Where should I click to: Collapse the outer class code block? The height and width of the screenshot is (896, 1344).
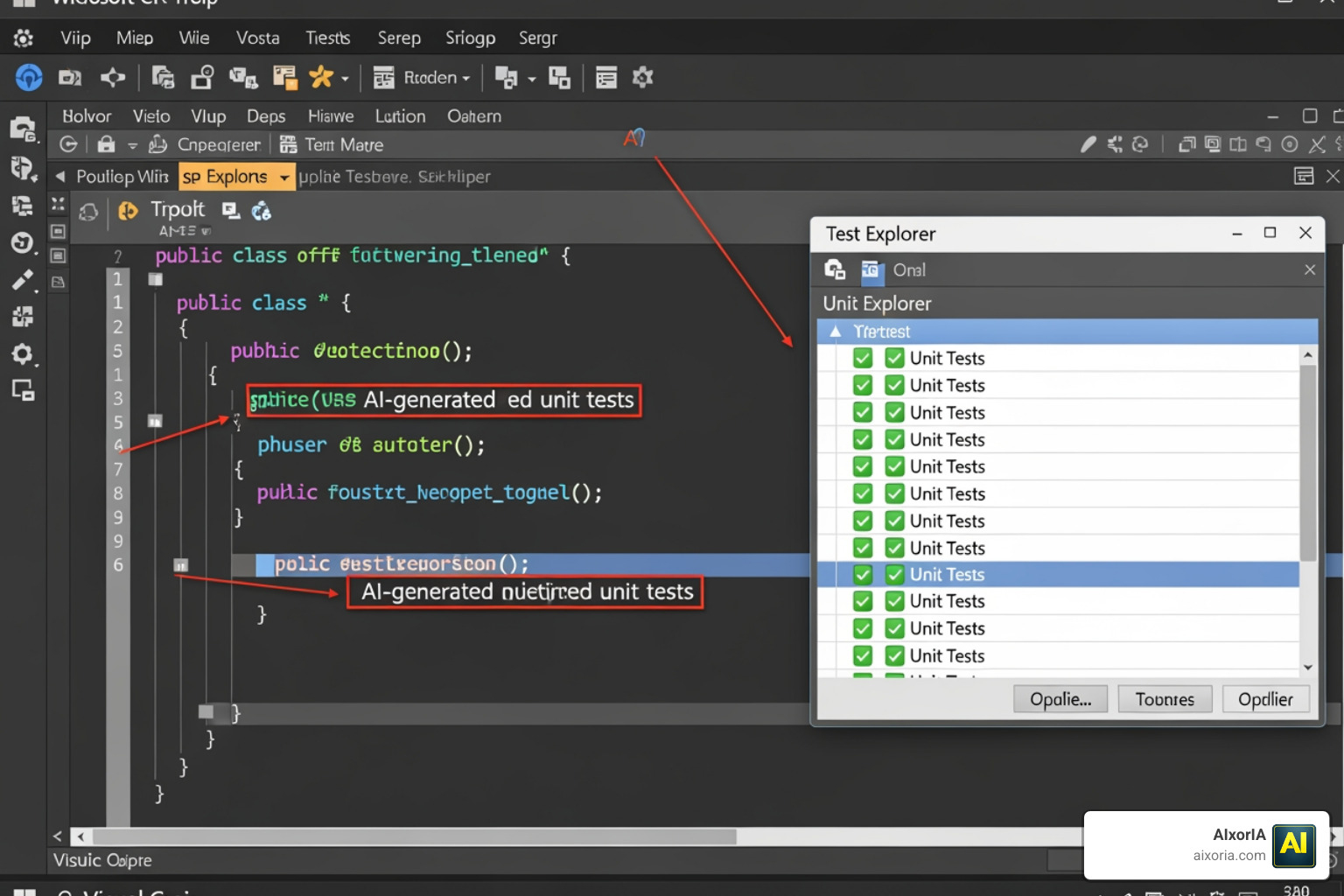(x=156, y=280)
